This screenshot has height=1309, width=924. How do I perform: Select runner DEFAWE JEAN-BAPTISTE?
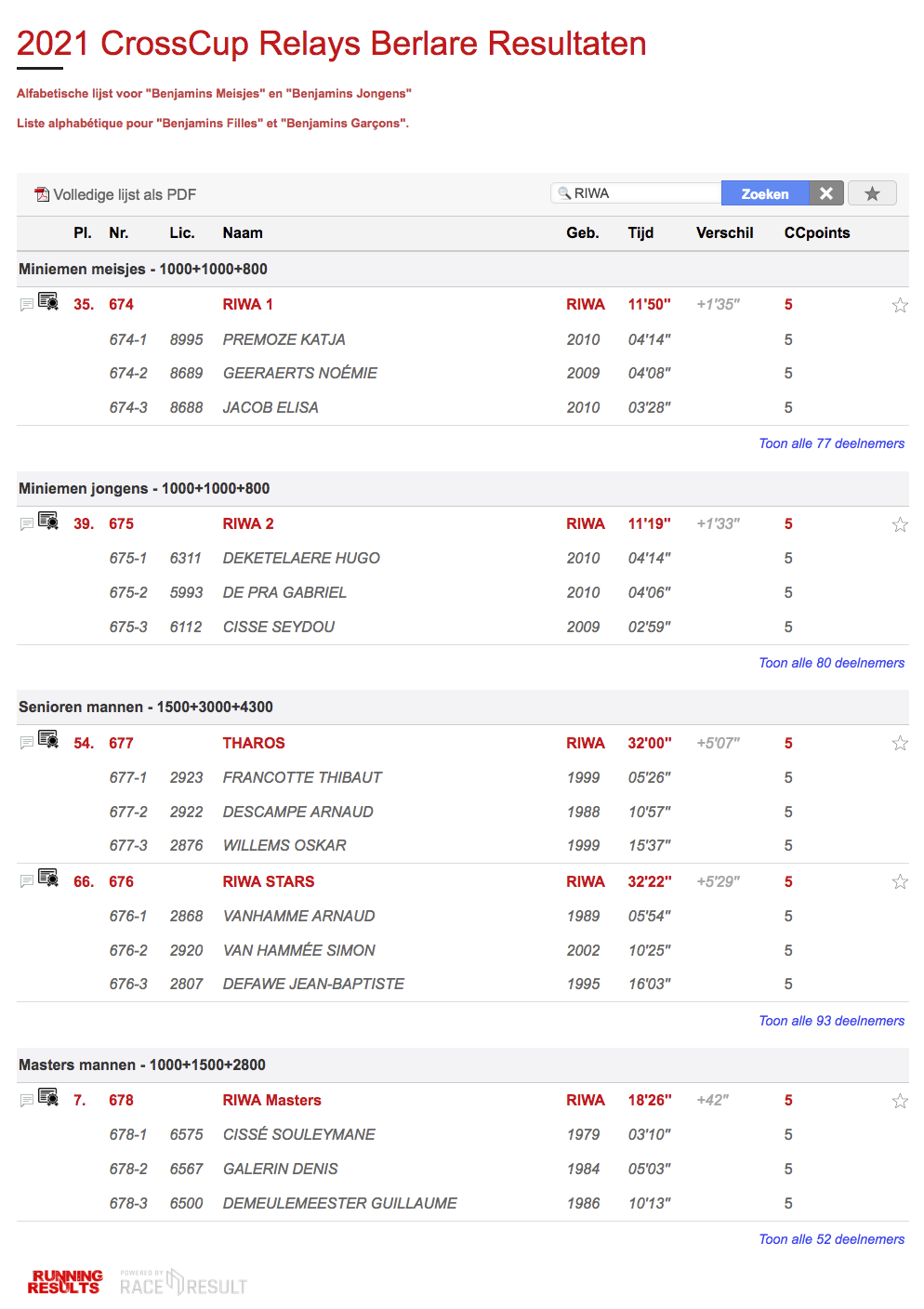click(x=313, y=984)
